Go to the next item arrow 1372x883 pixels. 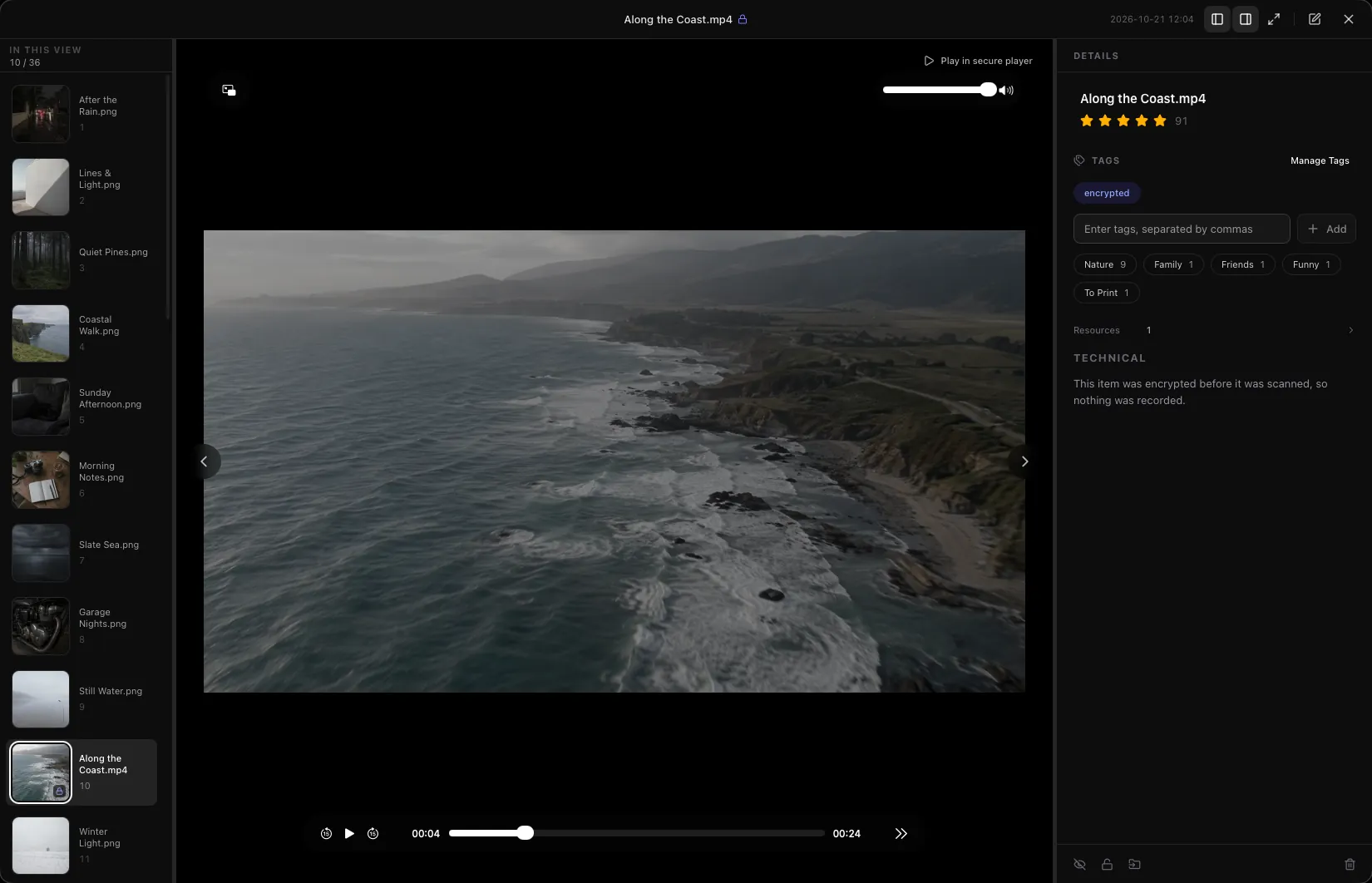[x=1024, y=461]
